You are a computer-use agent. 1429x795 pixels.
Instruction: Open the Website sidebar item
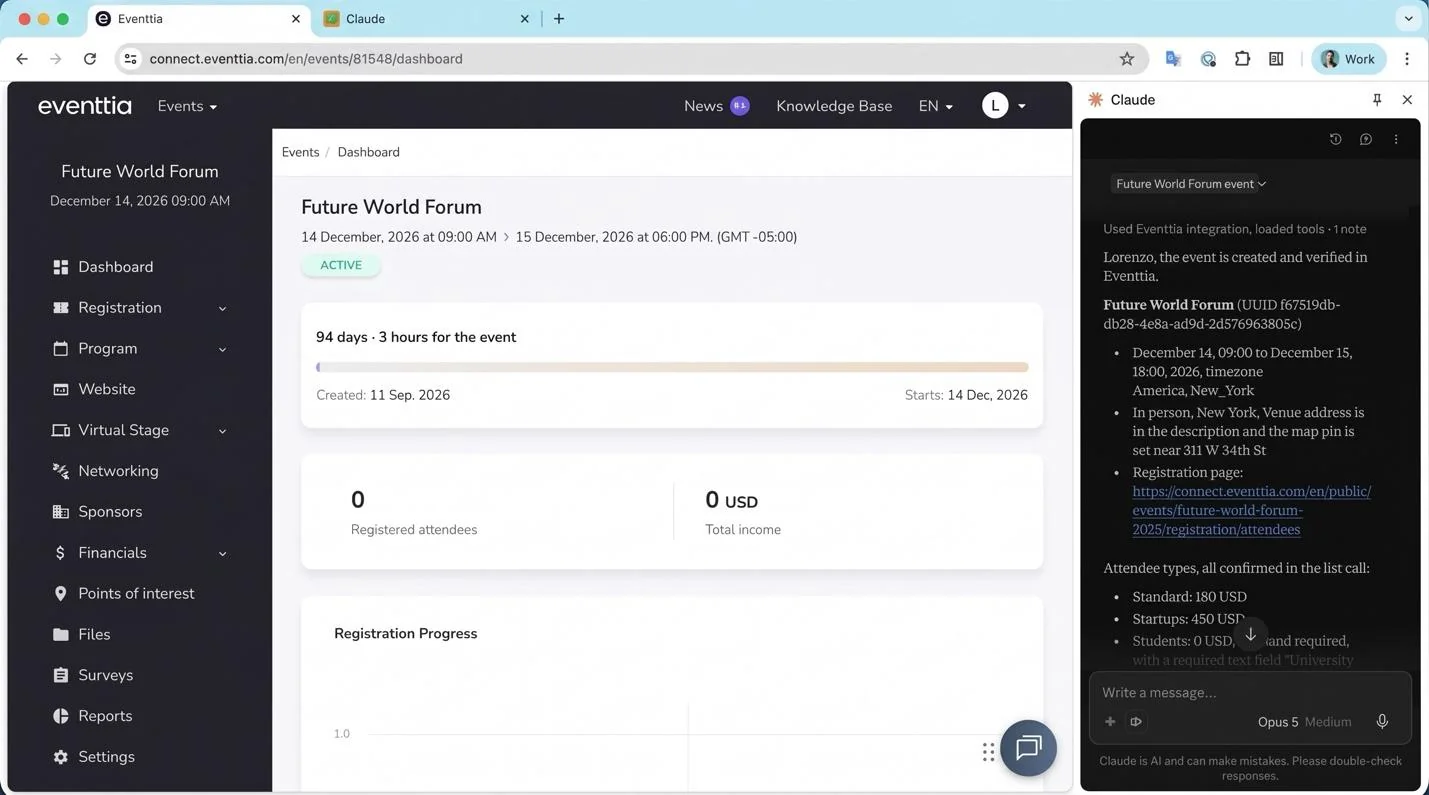coord(106,389)
